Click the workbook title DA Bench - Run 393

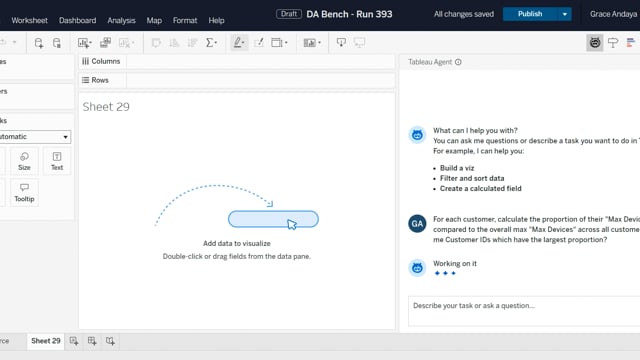coord(349,14)
